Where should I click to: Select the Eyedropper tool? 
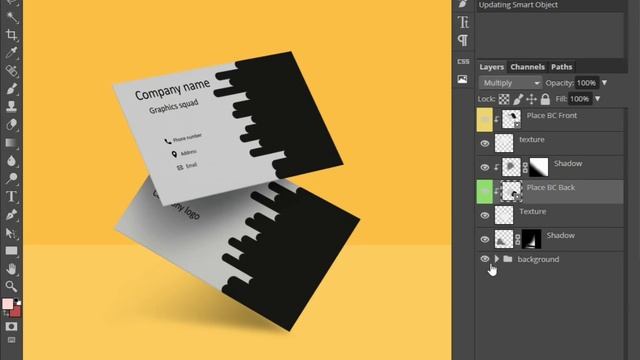click(11, 53)
